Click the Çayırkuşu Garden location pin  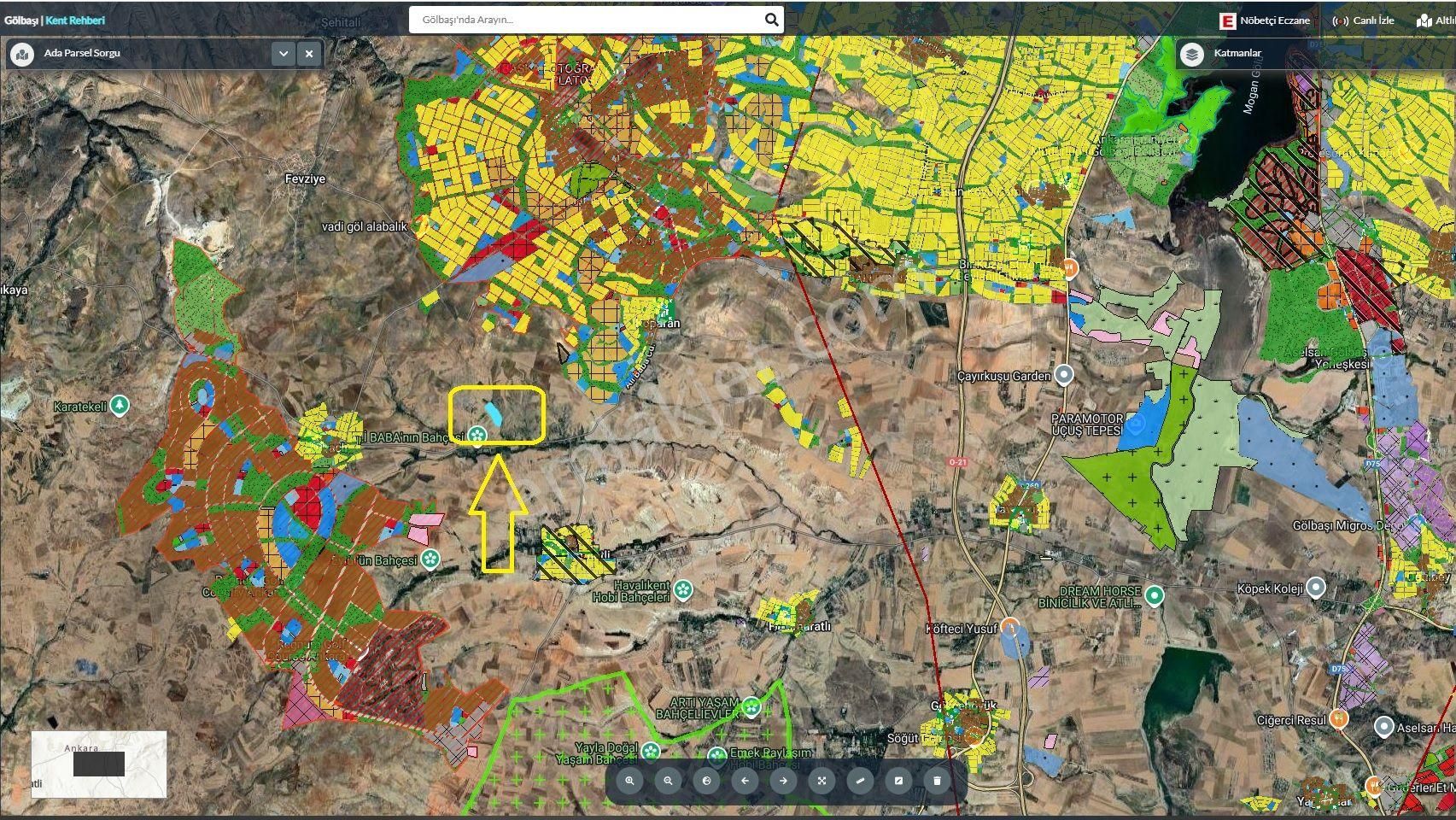tap(1063, 375)
